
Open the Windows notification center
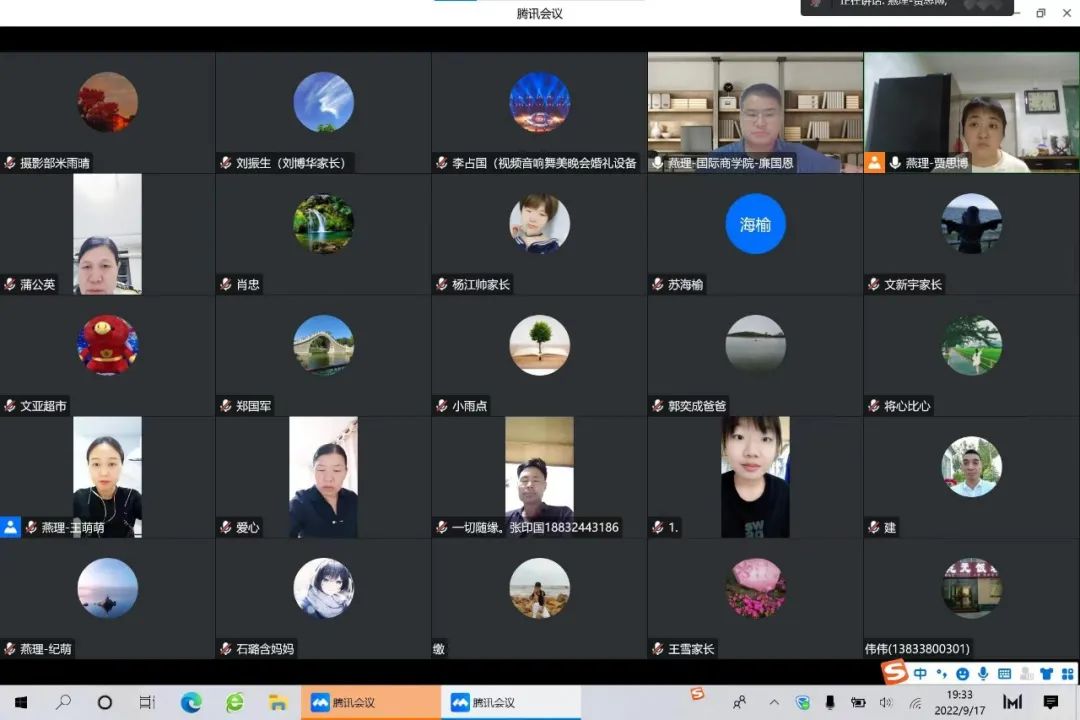pyautogui.click(x=1051, y=702)
